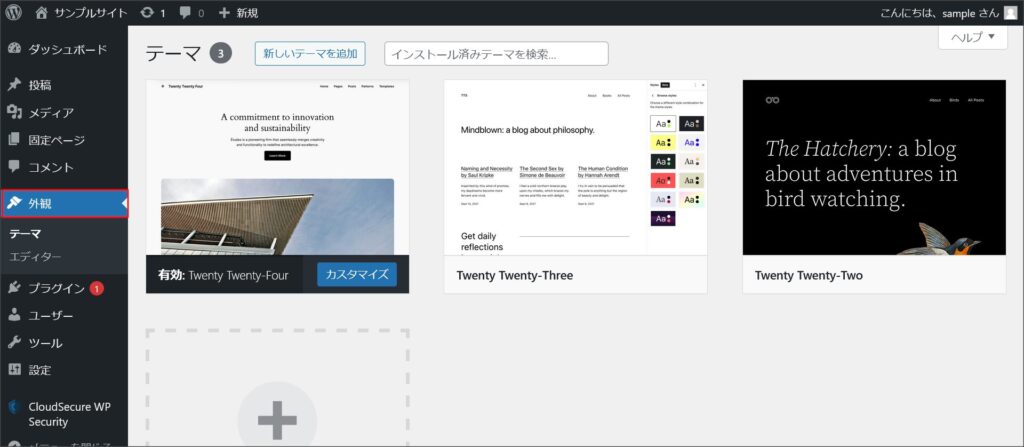Click the ユーザー person icon
Screen dimensions: 1024x447
point(14,316)
